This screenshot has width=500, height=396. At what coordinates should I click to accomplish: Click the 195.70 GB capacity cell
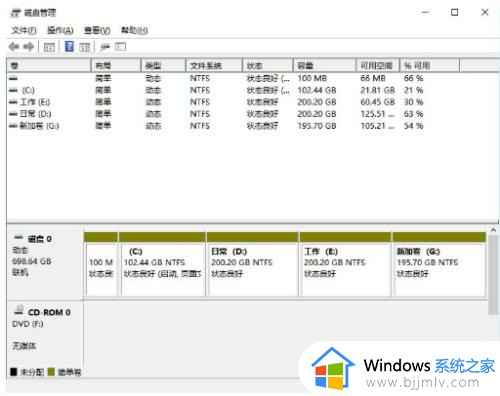[317, 126]
